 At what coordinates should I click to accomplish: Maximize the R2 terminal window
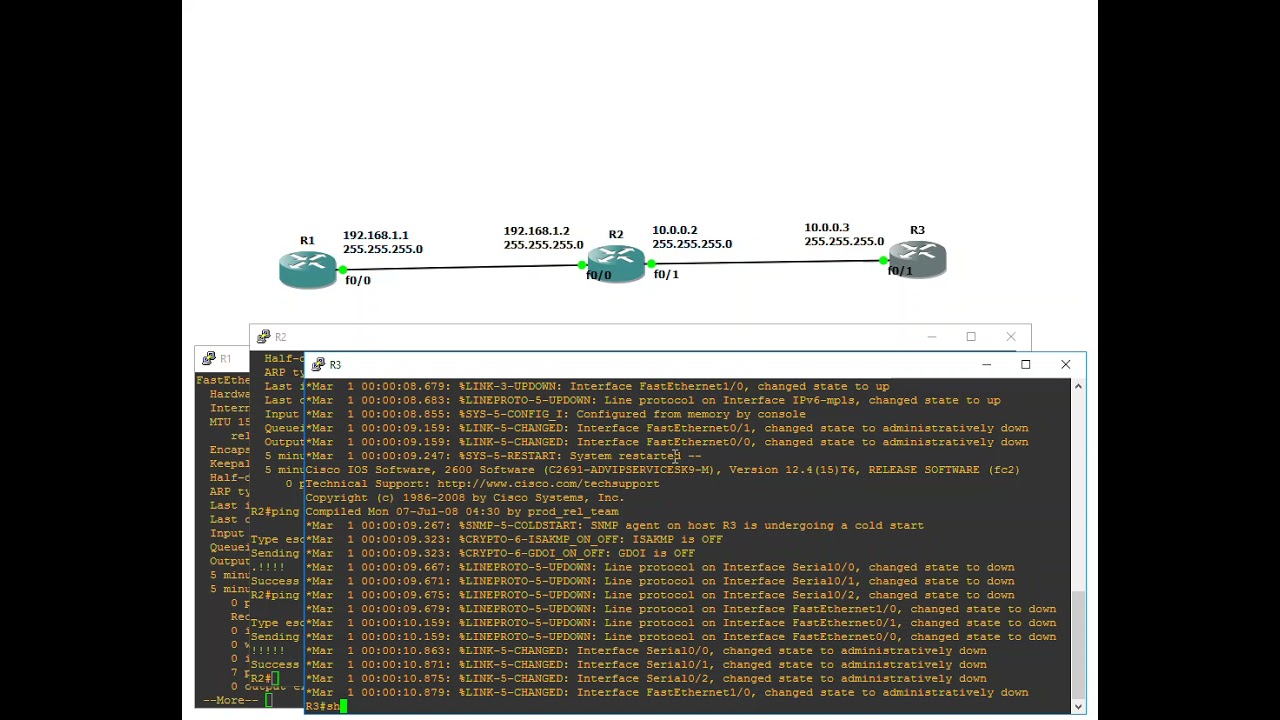(971, 337)
